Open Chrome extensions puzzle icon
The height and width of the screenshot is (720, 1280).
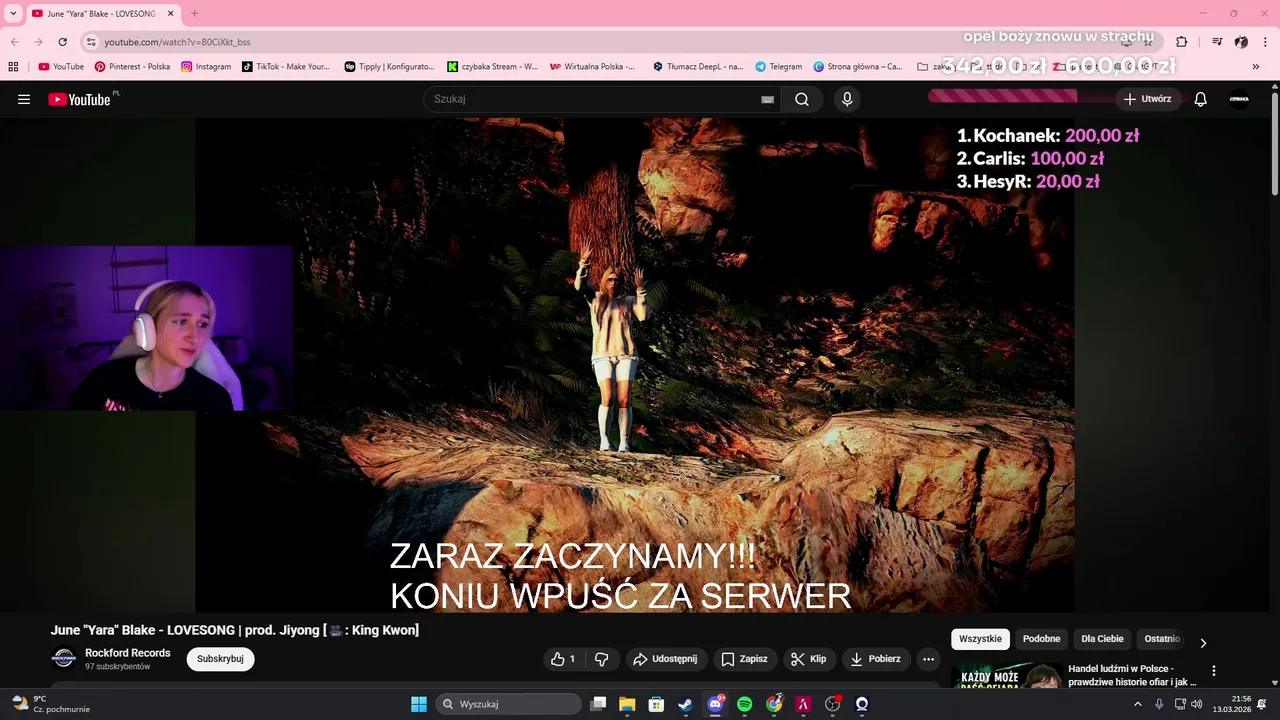pyautogui.click(x=1181, y=42)
